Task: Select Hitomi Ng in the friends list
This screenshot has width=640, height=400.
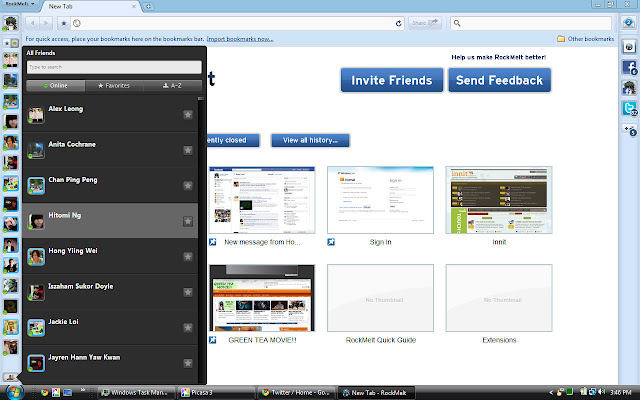Action: pos(110,220)
